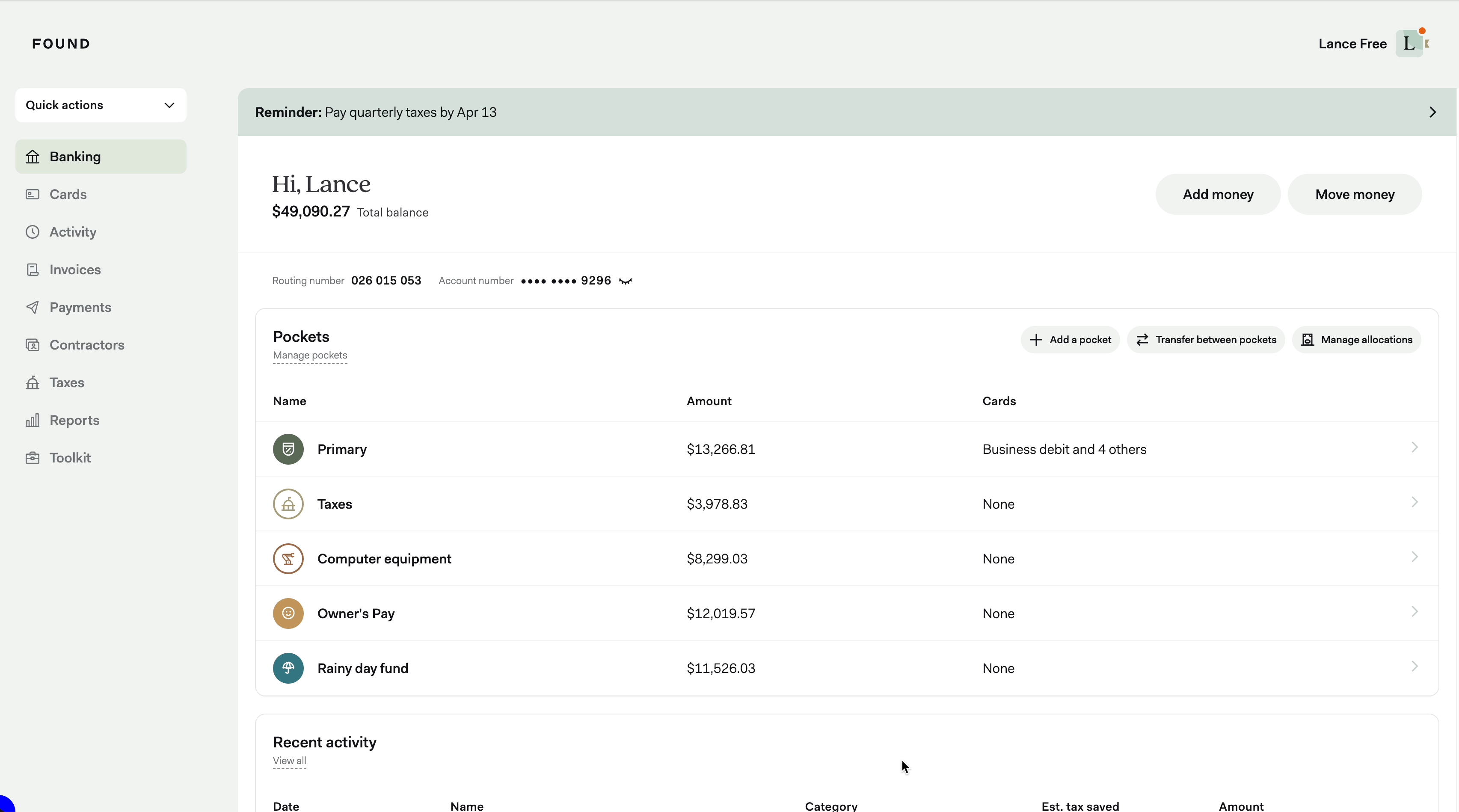Click View all under Recent activity

click(x=289, y=761)
